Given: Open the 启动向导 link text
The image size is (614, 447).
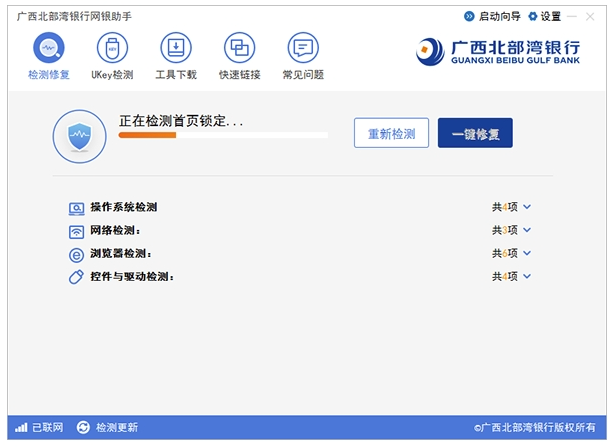Looking at the screenshot, I should click(x=500, y=16).
